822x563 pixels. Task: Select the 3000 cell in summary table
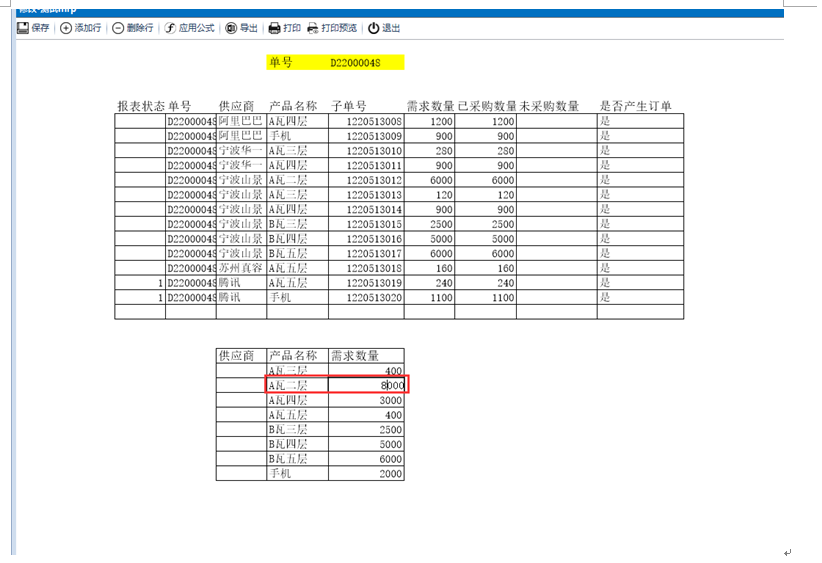tap(366, 400)
